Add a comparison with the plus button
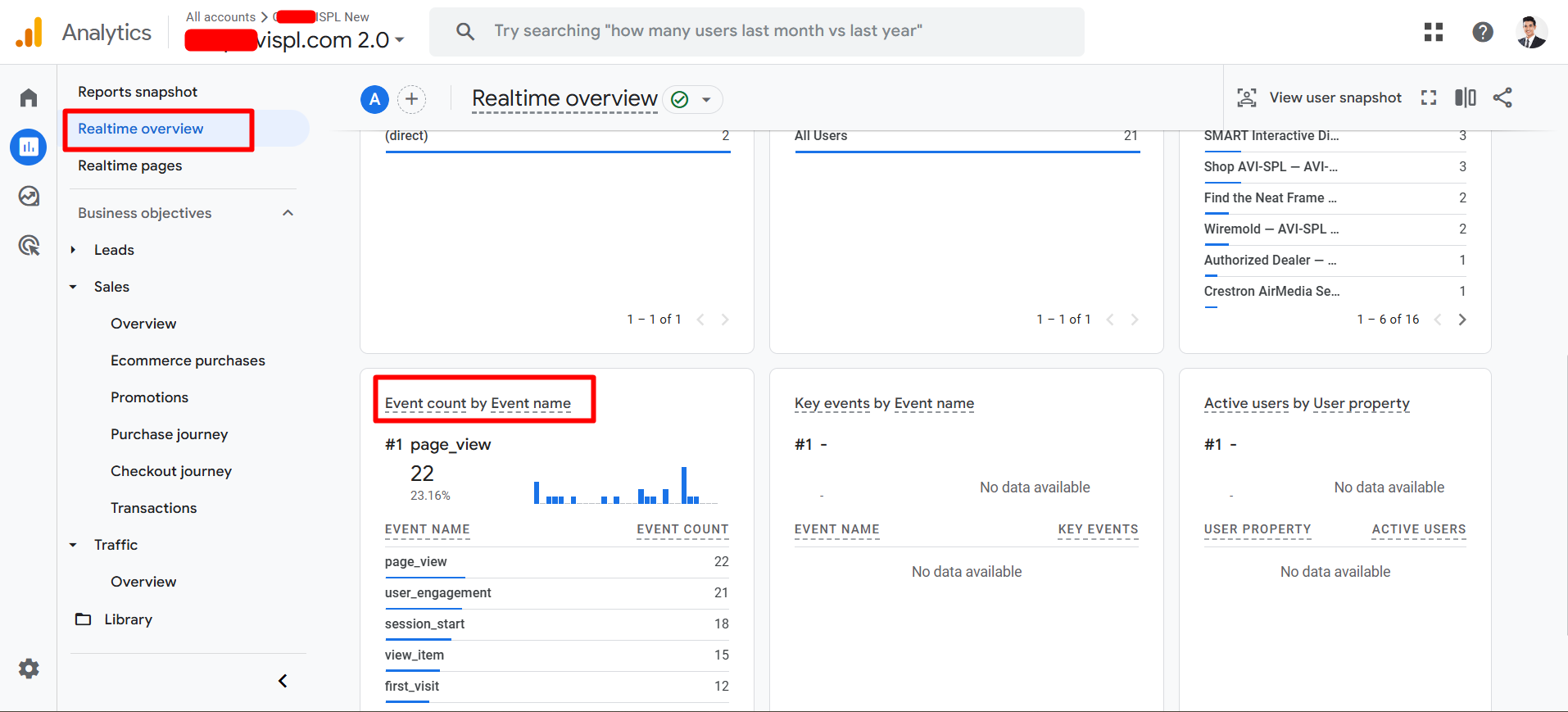Viewport: 1568px width, 712px height. 411,100
